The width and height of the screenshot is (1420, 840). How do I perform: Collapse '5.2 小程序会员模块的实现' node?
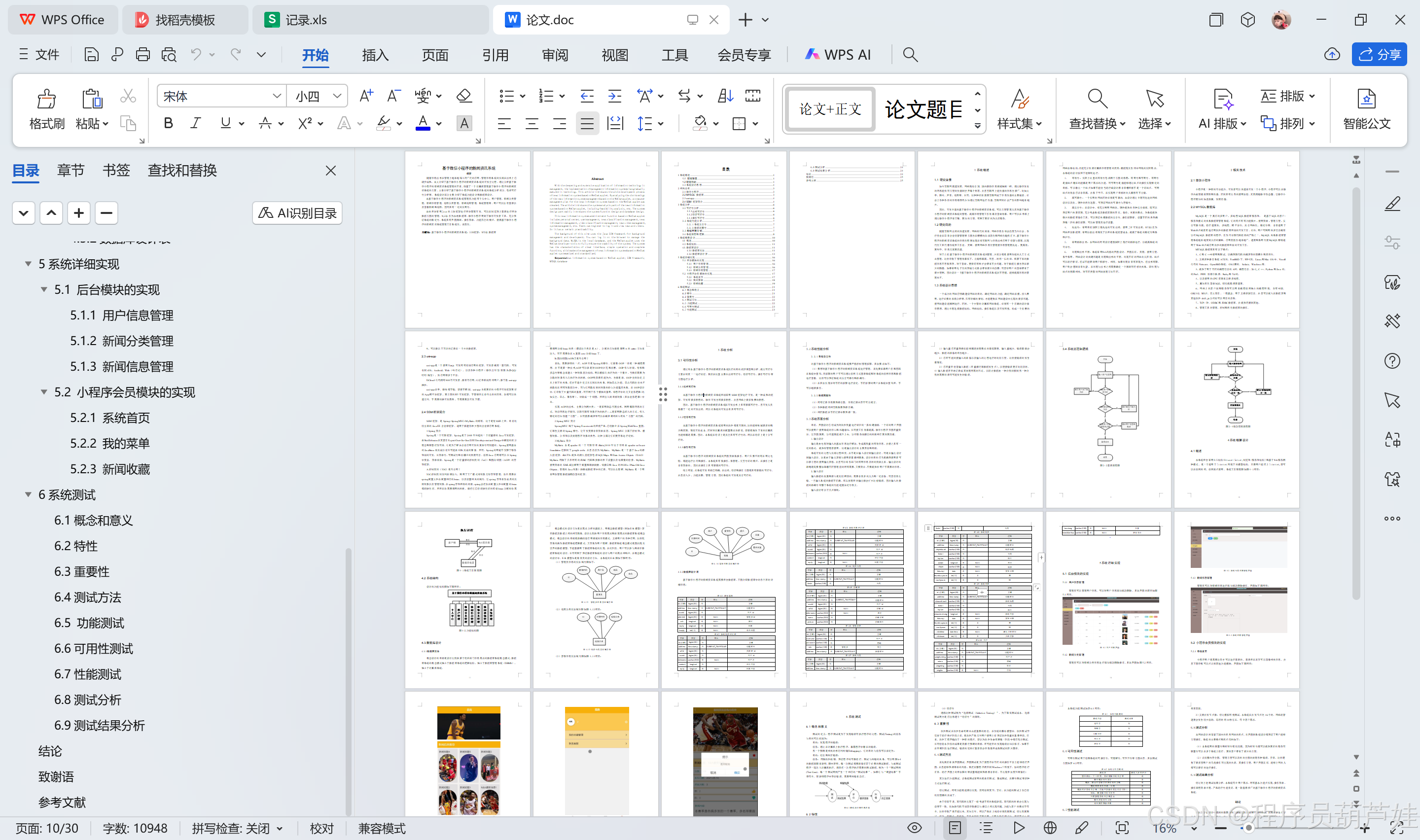pyautogui.click(x=43, y=392)
